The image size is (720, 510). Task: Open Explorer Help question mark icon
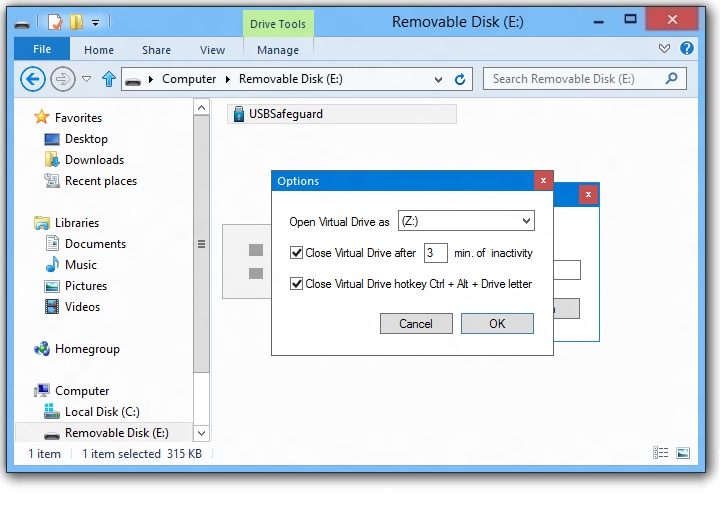[x=687, y=48]
